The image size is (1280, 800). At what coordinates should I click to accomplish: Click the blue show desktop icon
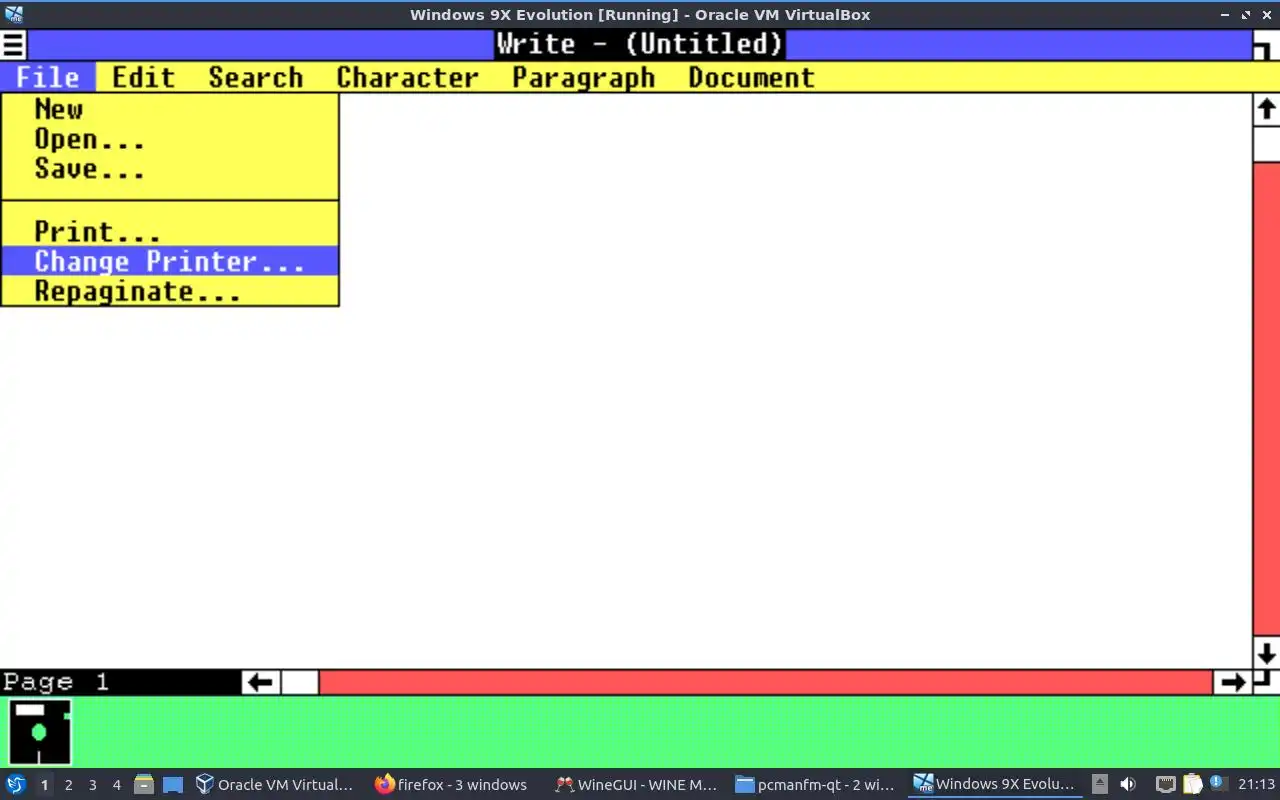(x=173, y=785)
